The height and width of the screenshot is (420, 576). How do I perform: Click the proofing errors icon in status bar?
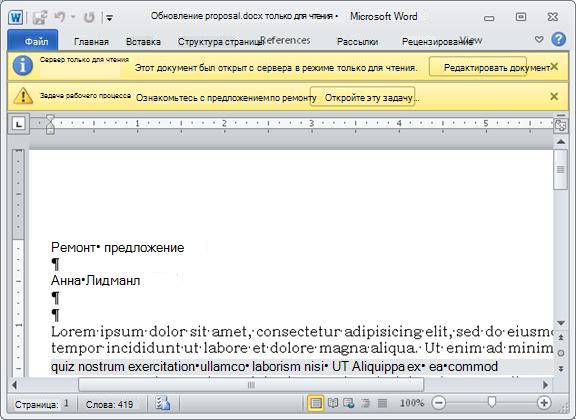[x=163, y=403]
